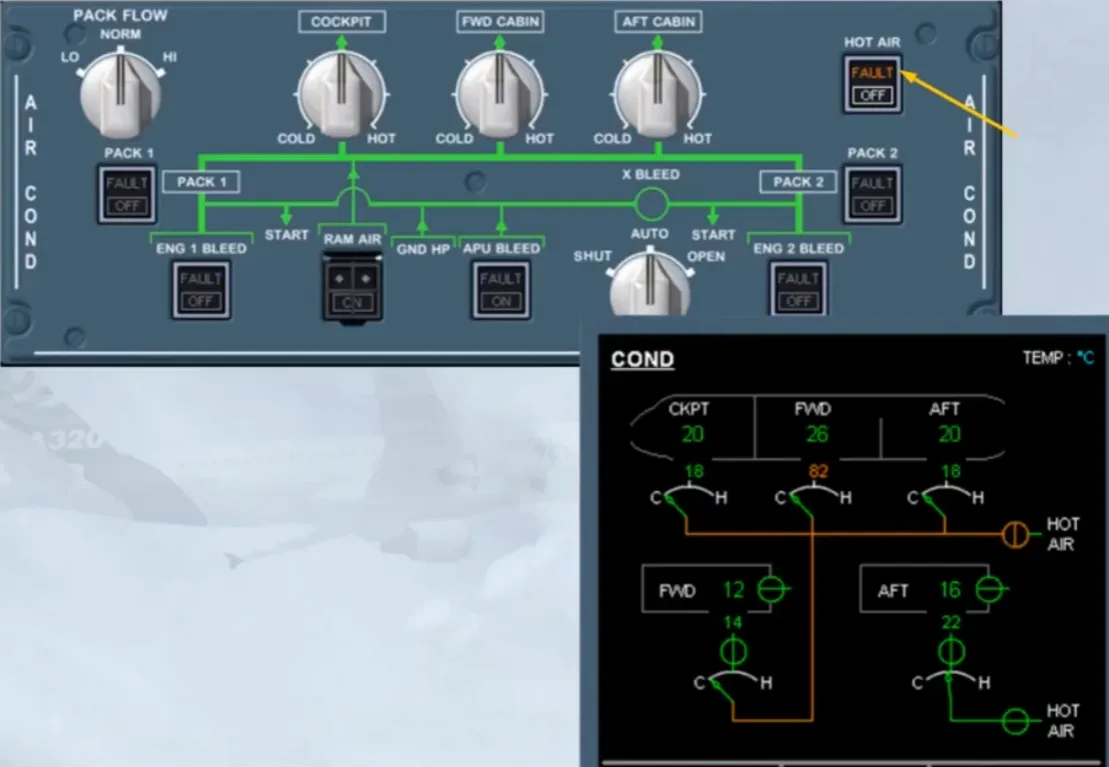Lift the guarded RAM AIR switch
Image resolution: width=1109 pixels, height=767 pixels.
(x=352, y=289)
